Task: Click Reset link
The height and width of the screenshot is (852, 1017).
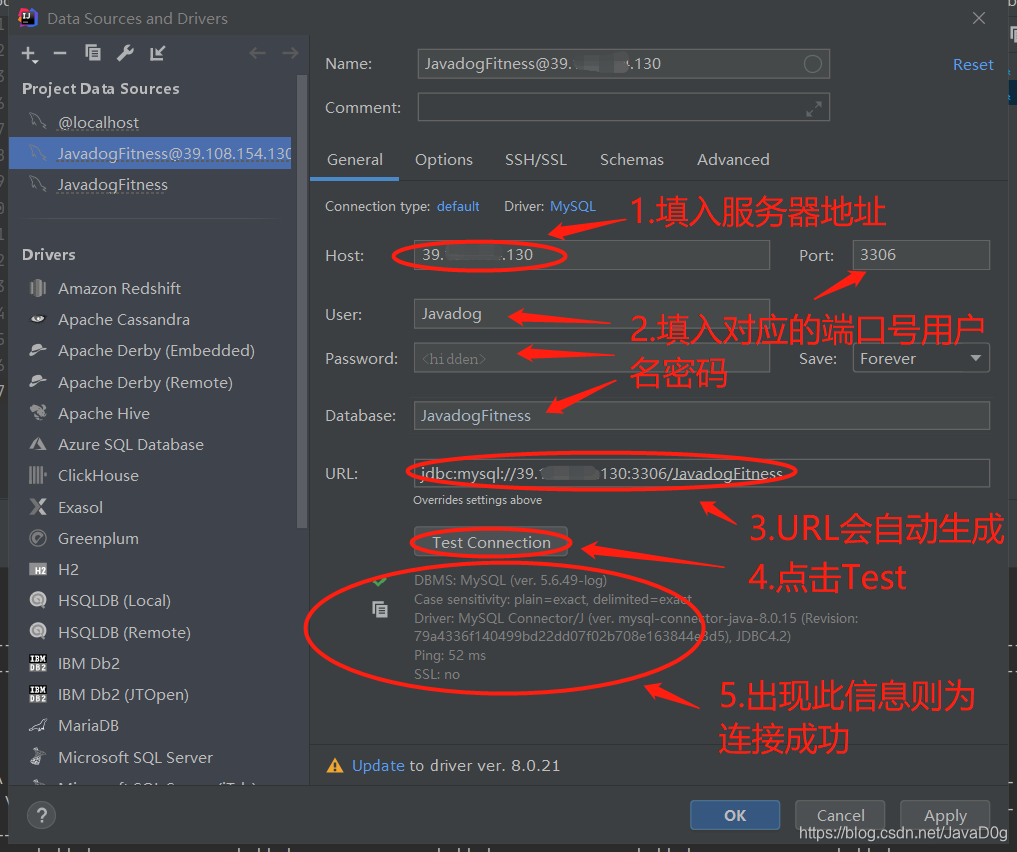Action: pos(973,65)
